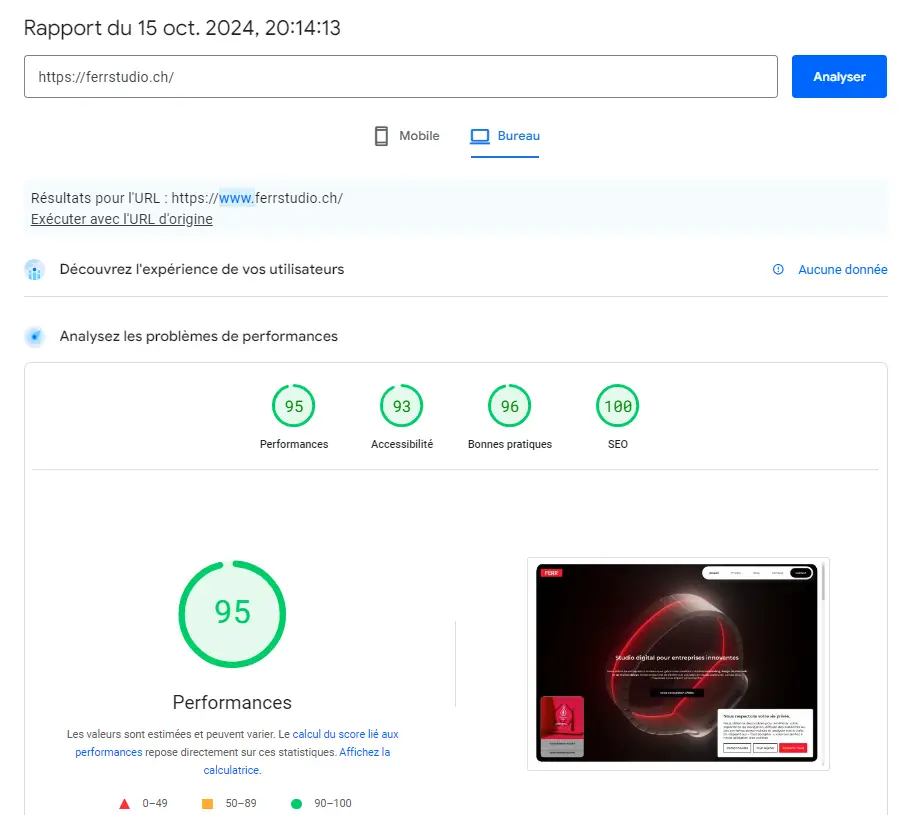Focus the URL input field
This screenshot has width=905, height=815.
[x=401, y=76]
